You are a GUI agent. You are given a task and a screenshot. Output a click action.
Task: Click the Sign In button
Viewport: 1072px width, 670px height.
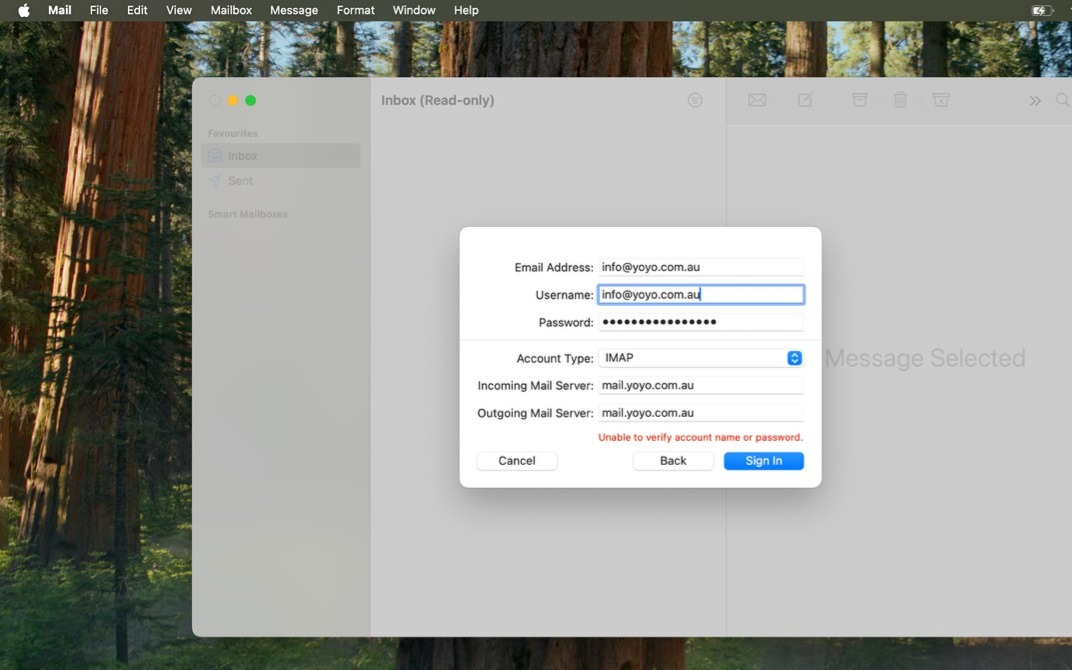[764, 461]
